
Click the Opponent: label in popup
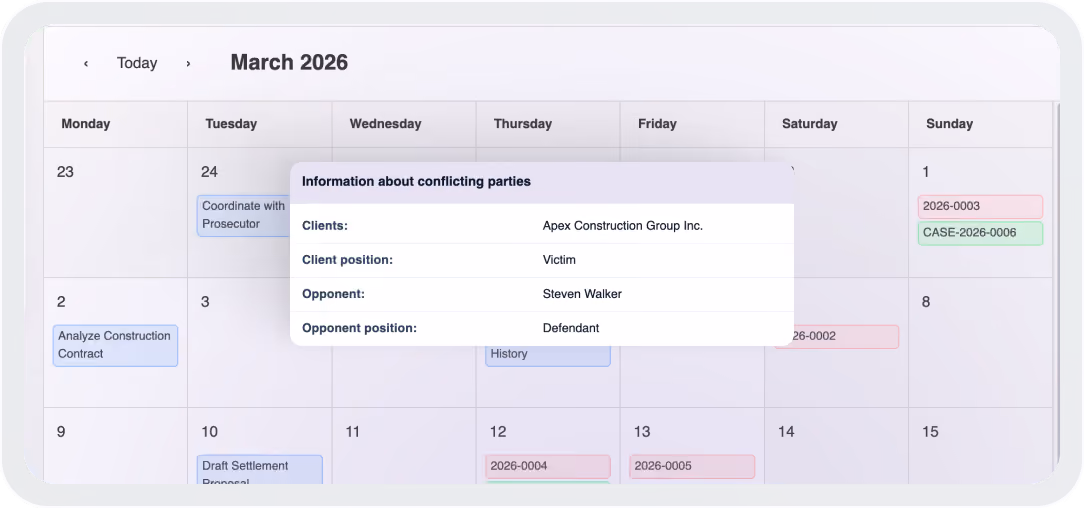click(333, 294)
